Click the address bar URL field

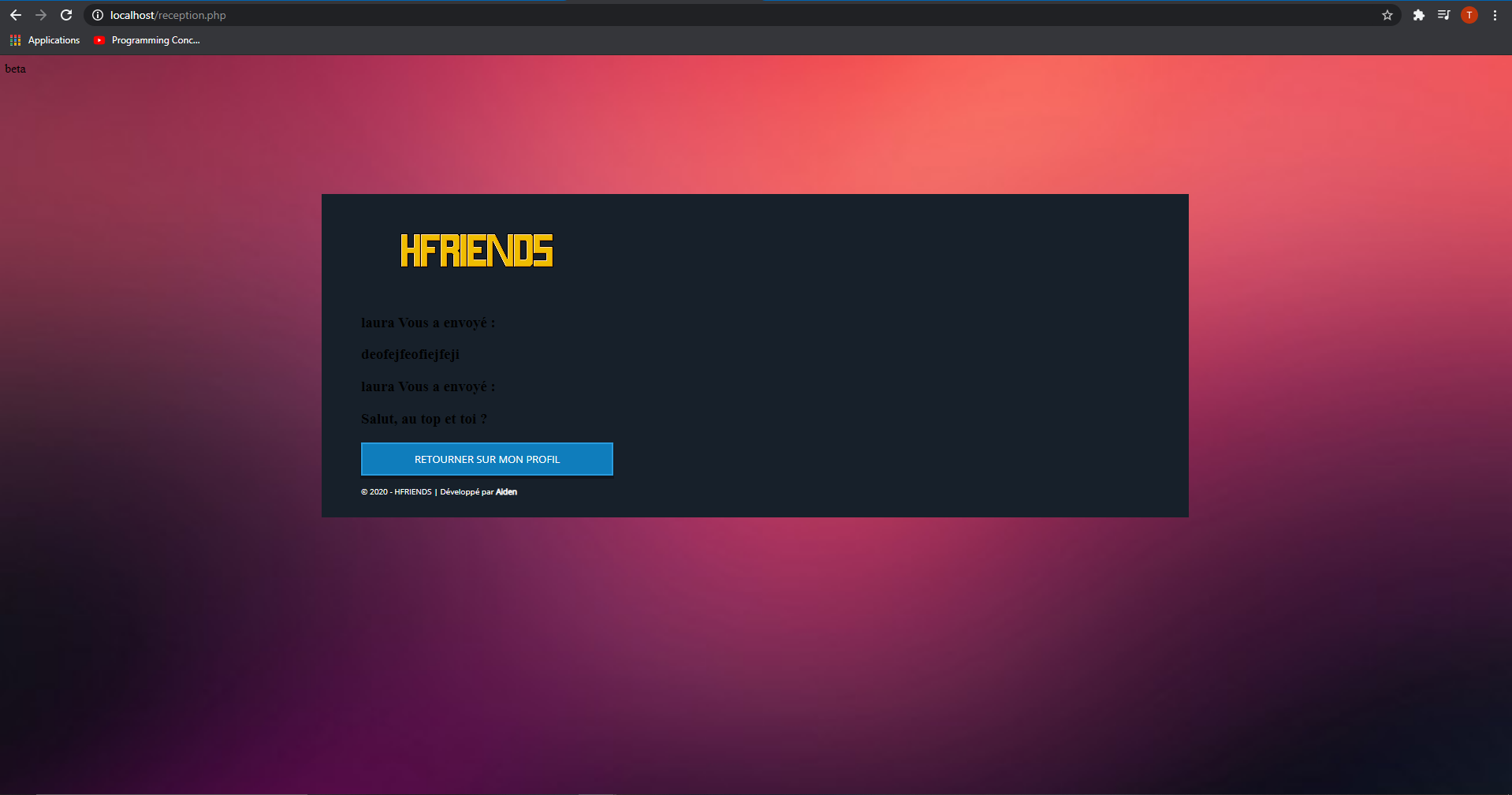[741, 15]
